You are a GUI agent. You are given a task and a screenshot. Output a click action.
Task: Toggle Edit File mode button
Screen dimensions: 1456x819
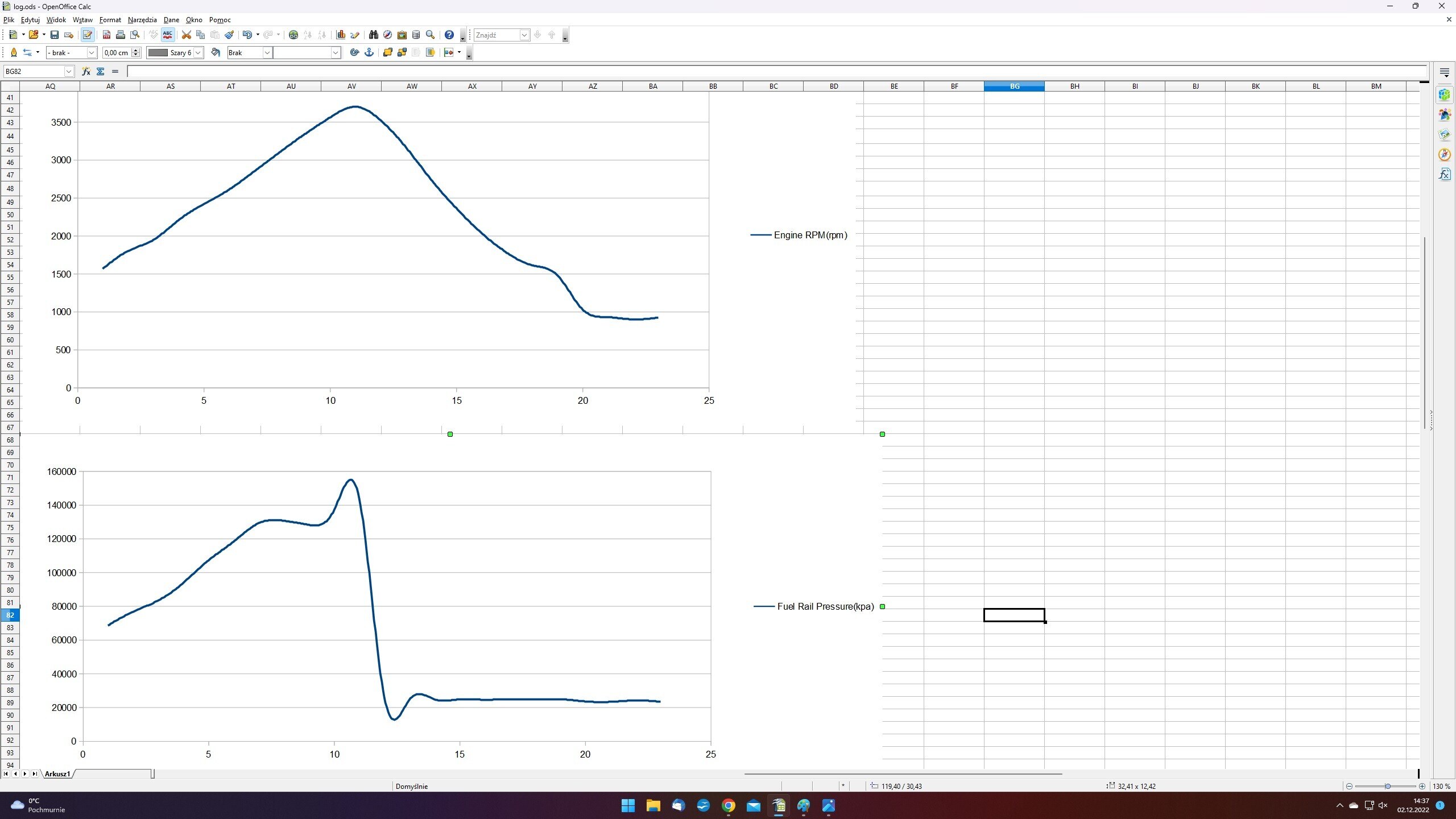87,35
